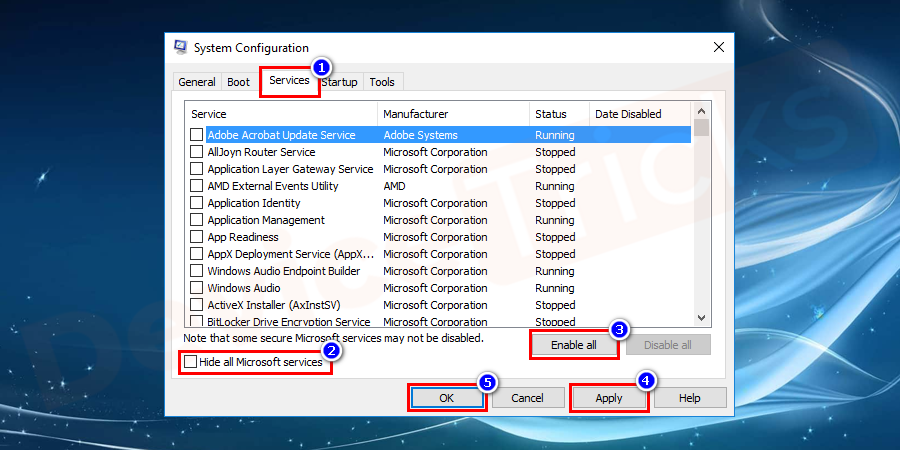
Task: Toggle Hide all Microsoft services checkbox
Action: click(191, 362)
